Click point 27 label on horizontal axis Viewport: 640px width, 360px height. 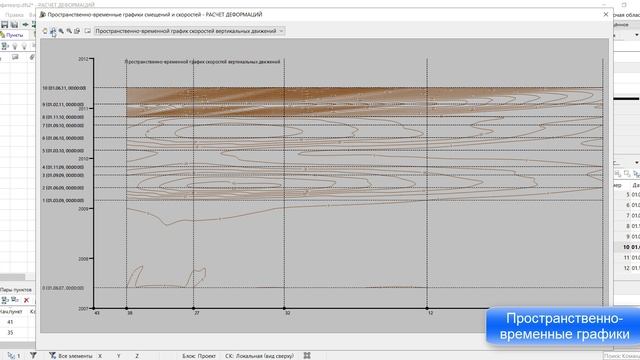pyautogui.click(x=197, y=313)
